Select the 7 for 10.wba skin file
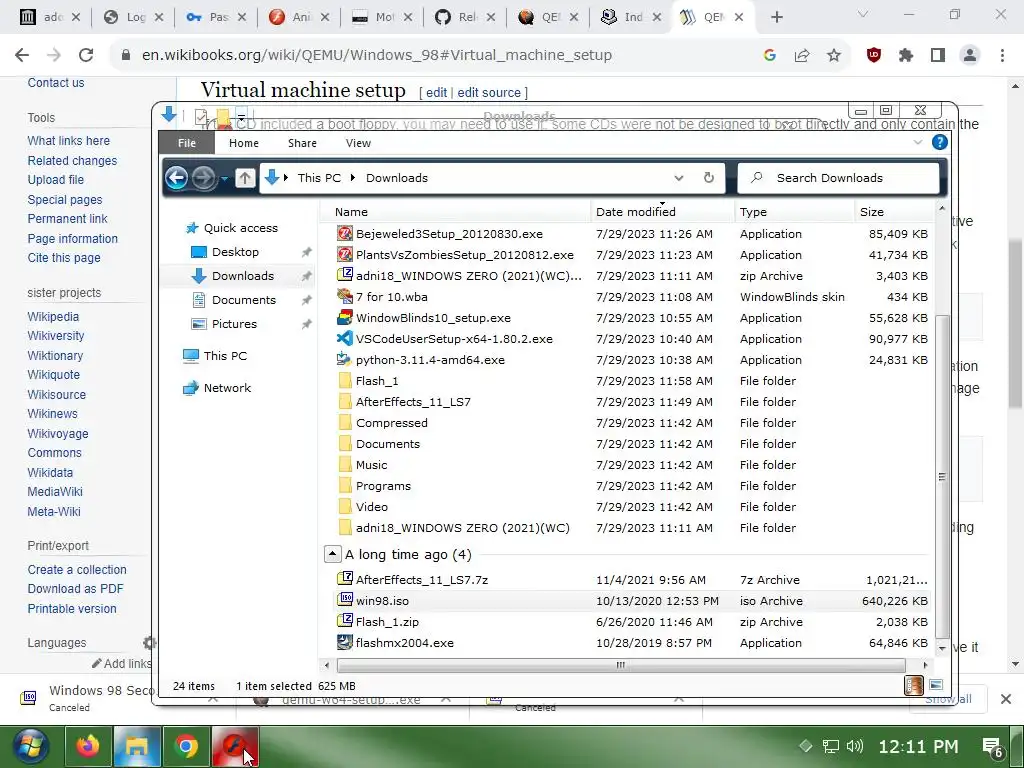 click(x=391, y=297)
